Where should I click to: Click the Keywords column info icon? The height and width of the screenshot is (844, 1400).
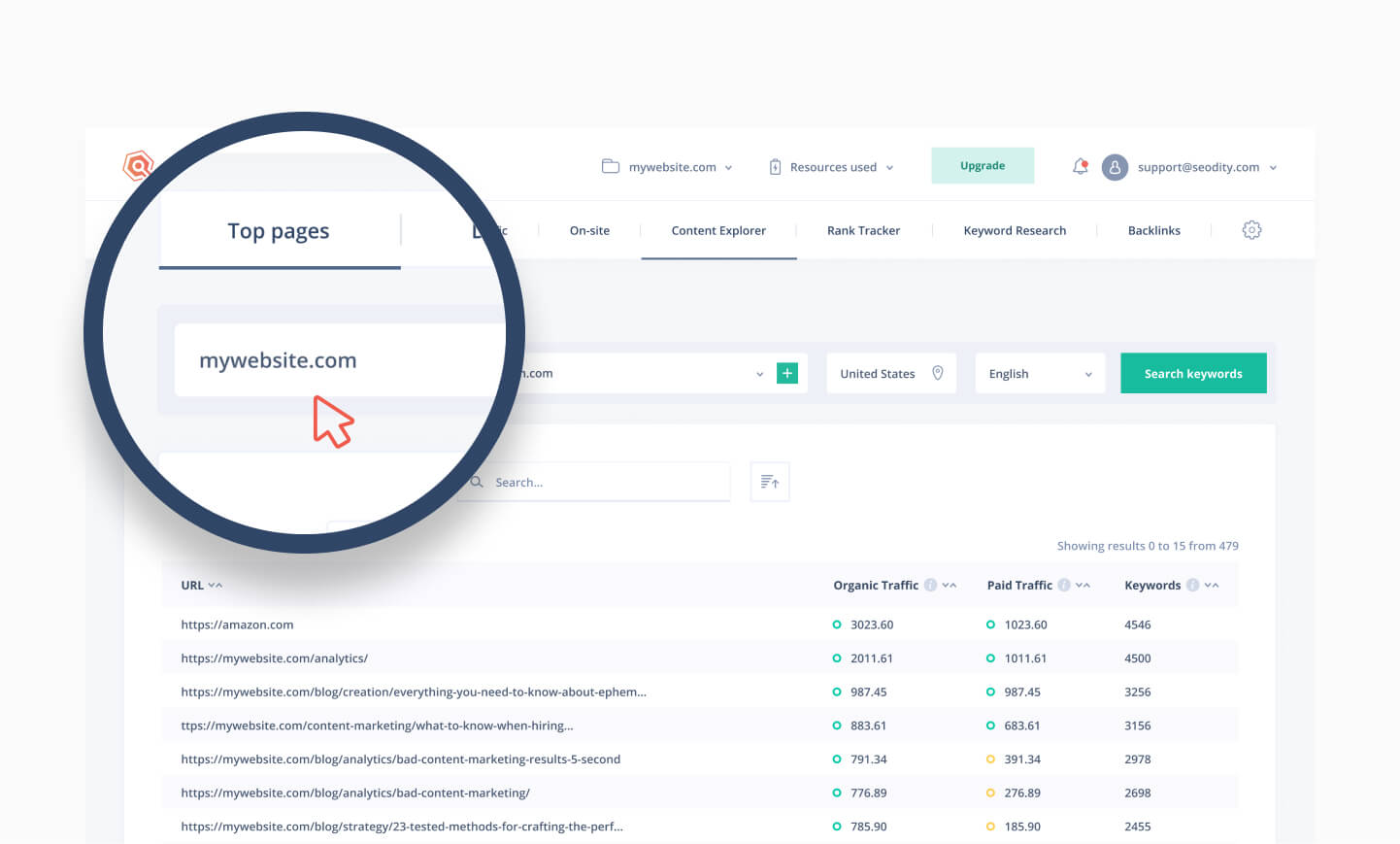[x=1192, y=585]
